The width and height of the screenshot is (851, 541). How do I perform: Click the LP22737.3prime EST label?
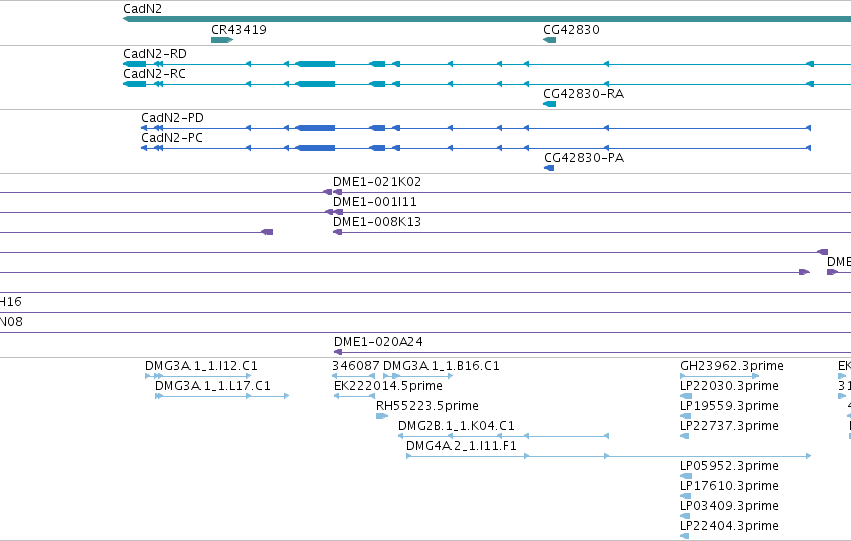pos(729,426)
